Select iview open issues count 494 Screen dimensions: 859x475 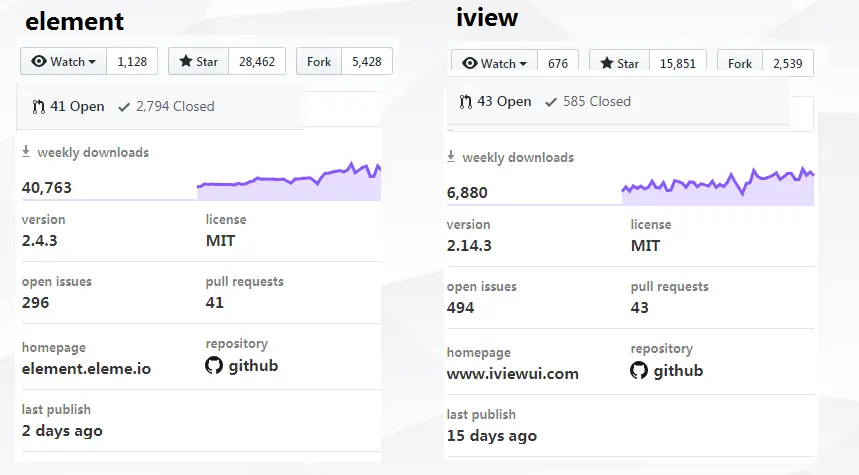click(460, 307)
